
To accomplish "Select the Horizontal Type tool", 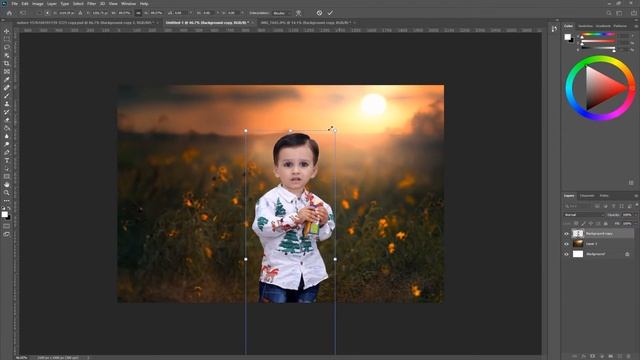I will pyautogui.click(x=7, y=160).
